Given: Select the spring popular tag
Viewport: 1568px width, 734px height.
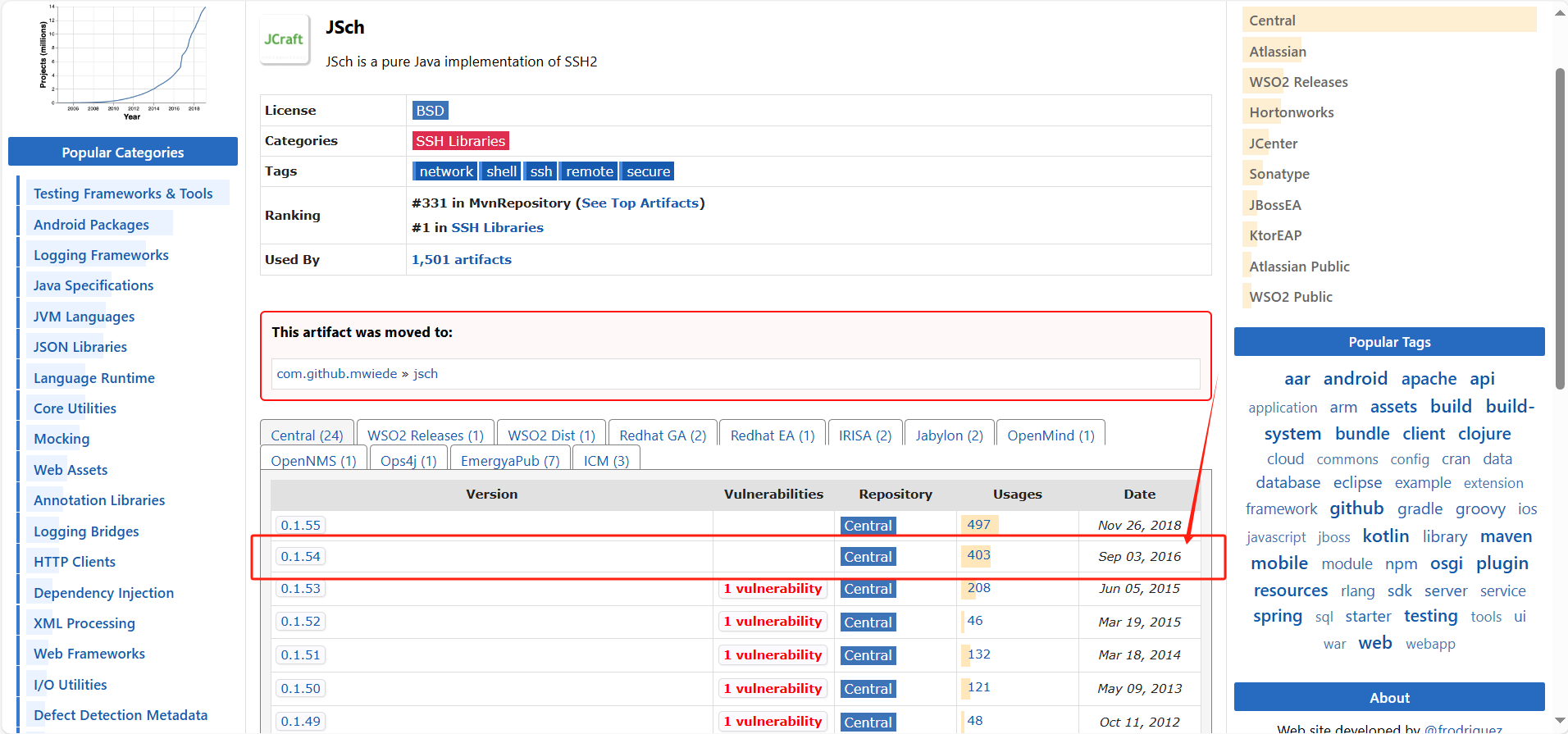Looking at the screenshot, I should pos(1277,617).
